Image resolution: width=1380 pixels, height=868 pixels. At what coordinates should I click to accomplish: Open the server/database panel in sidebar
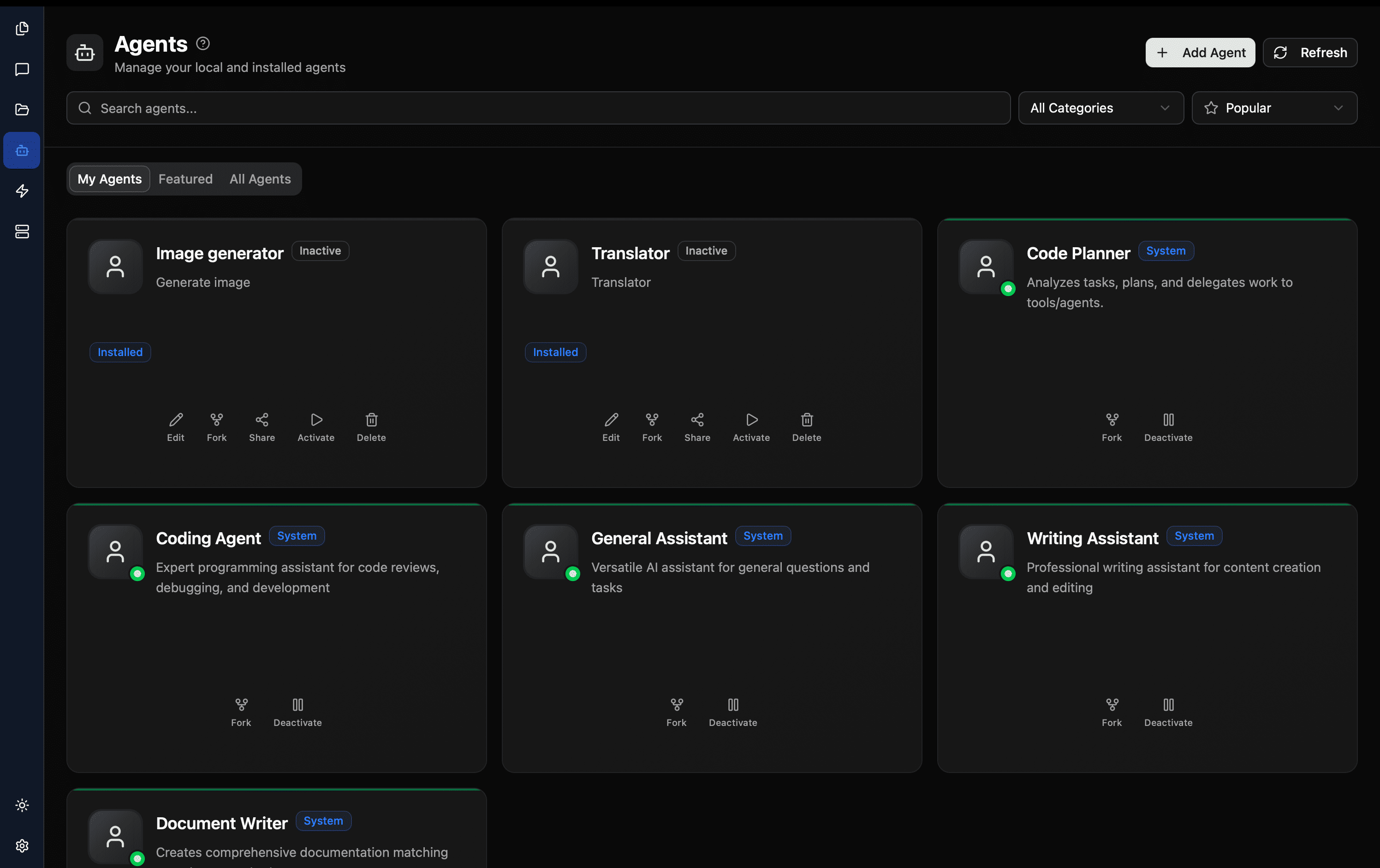(x=22, y=232)
